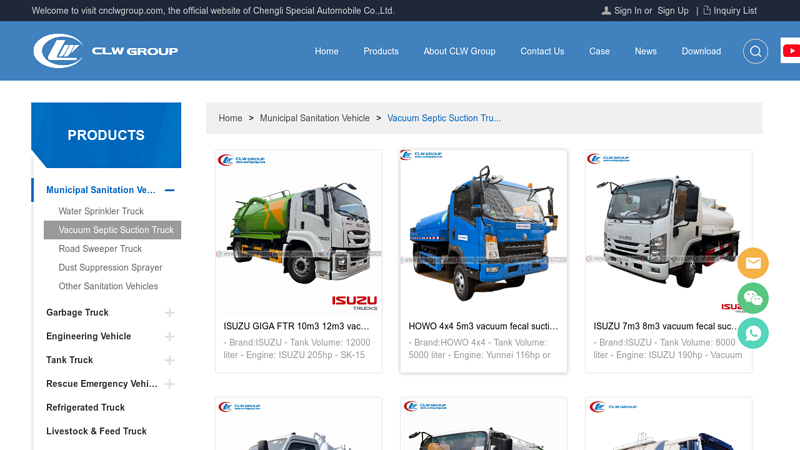This screenshot has width=800, height=450.
Task: Select Water Sprinkler Truck subcategory
Action: 101,211
